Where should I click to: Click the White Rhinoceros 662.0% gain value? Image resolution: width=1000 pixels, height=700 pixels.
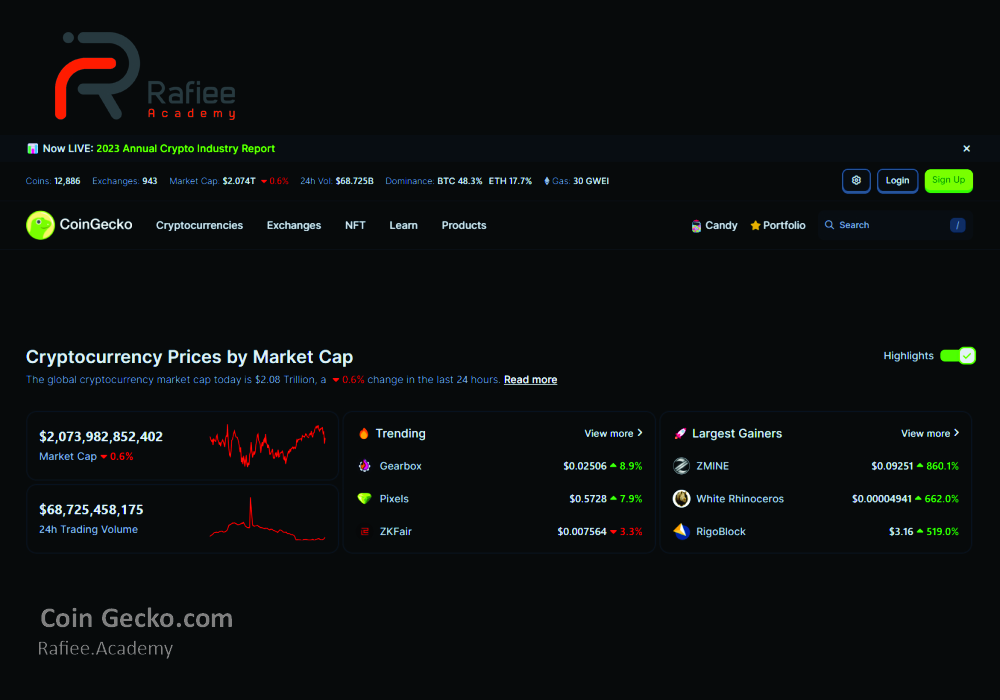[941, 499]
